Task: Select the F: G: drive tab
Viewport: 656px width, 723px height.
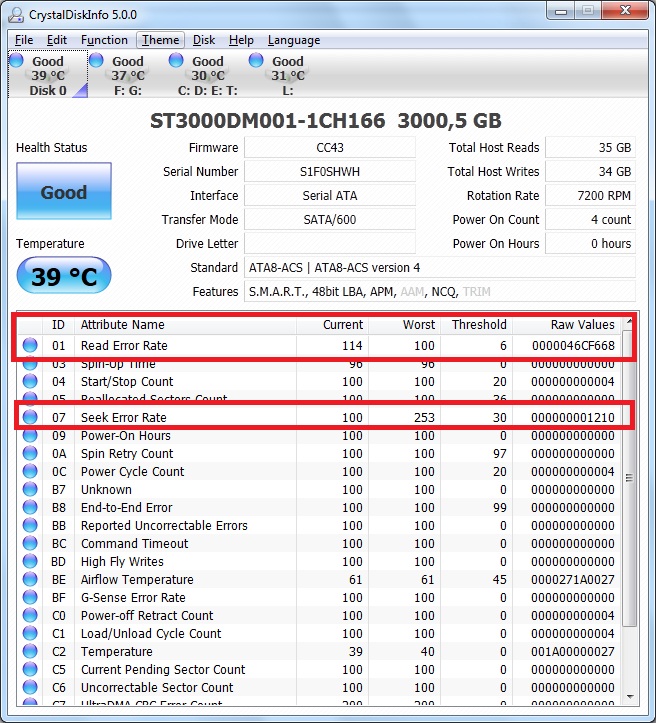Action: click(128, 75)
